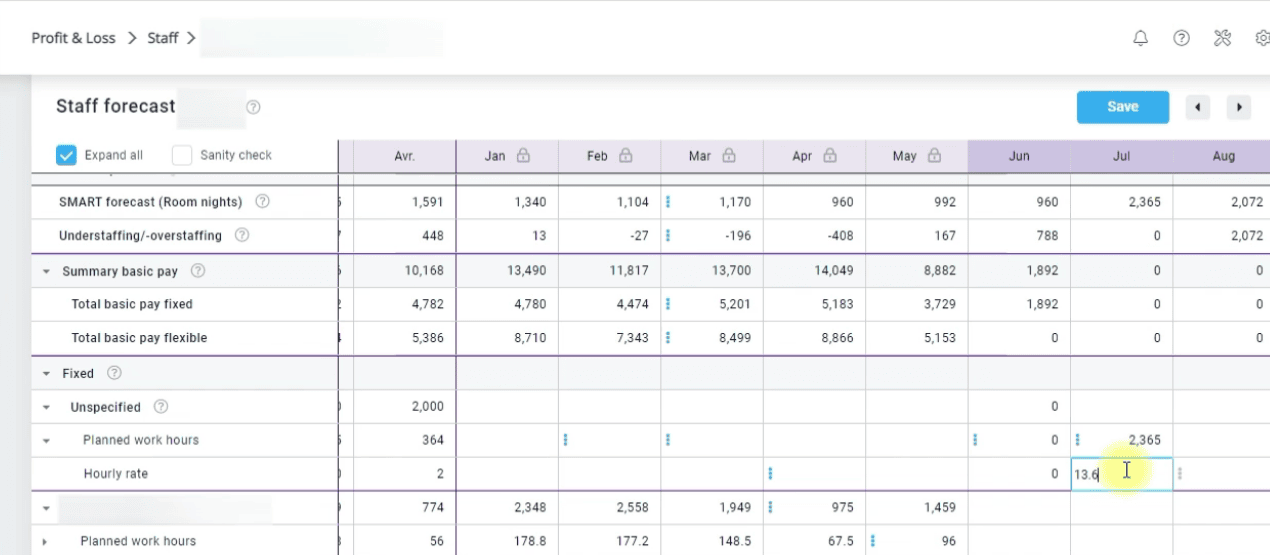Image resolution: width=1270 pixels, height=555 pixels.
Task: Collapse the Summary basic pay section
Action: [46, 272]
